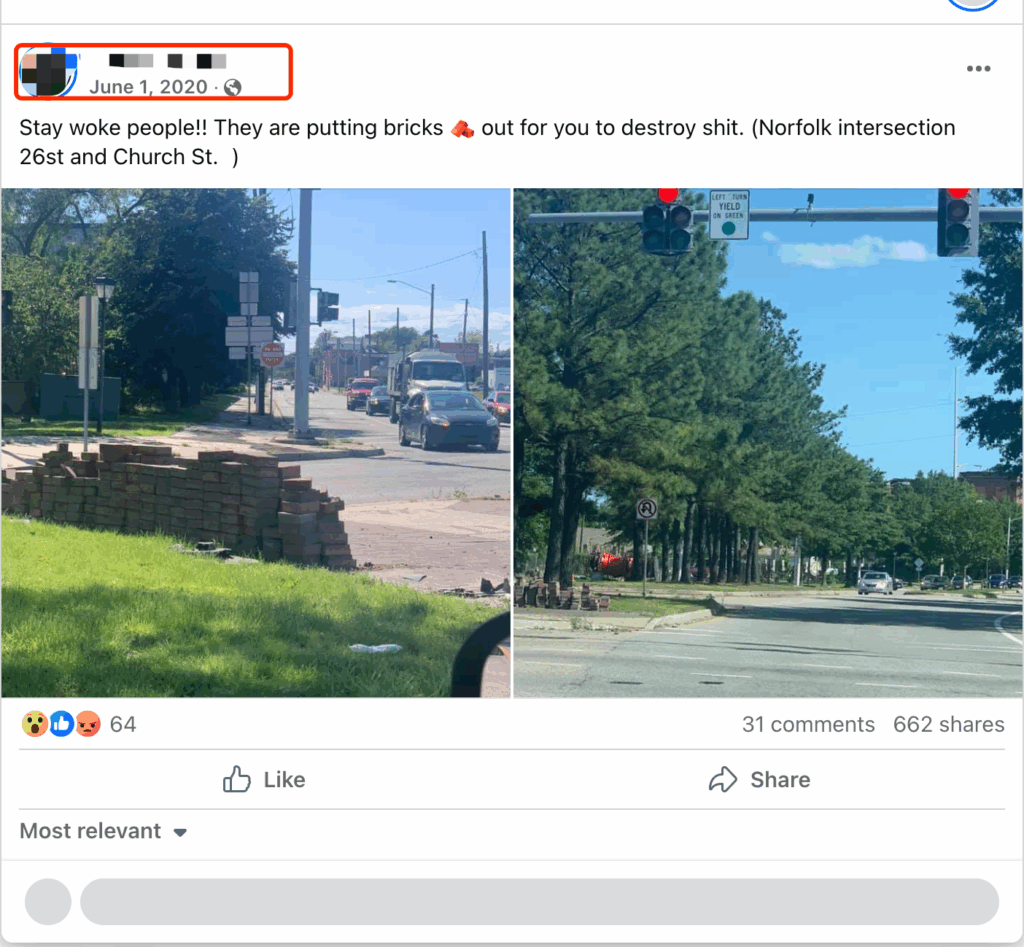View the 64 reactions count

click(x=123, y=724)
